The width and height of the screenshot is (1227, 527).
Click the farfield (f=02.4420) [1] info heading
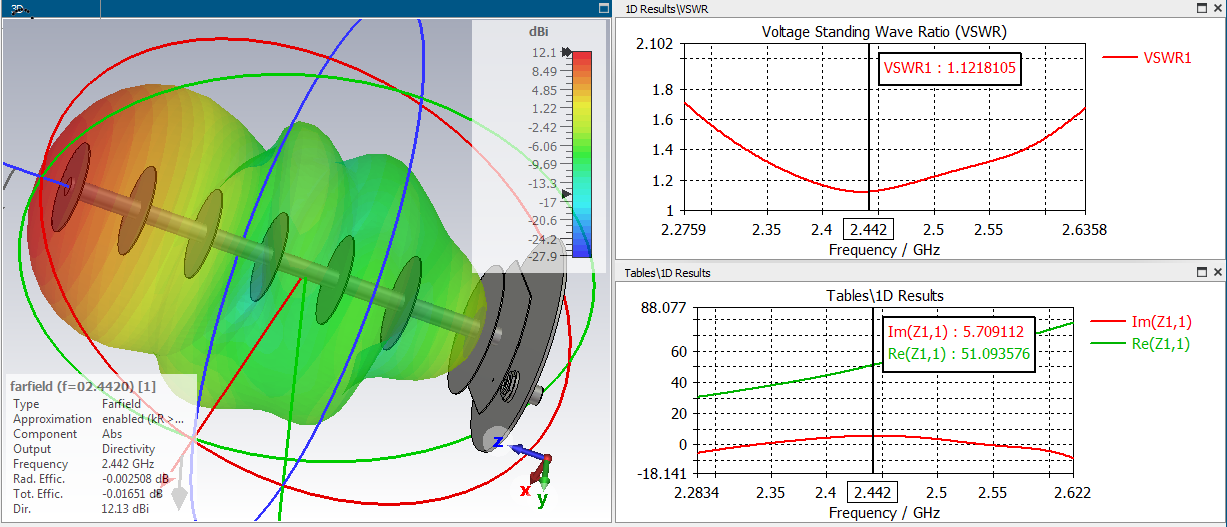tap(83, 386)
